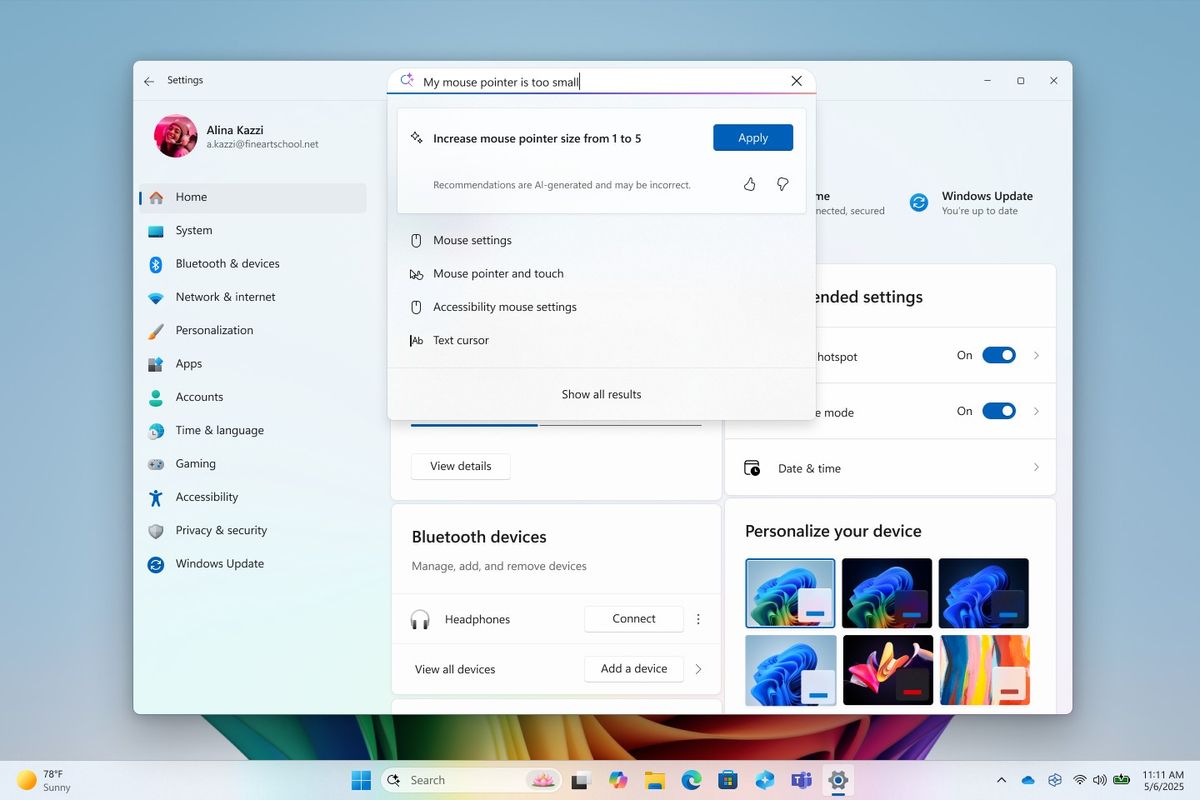
Task: Open Microsoft Teams from the taskbar
Action: pos(801,779)
